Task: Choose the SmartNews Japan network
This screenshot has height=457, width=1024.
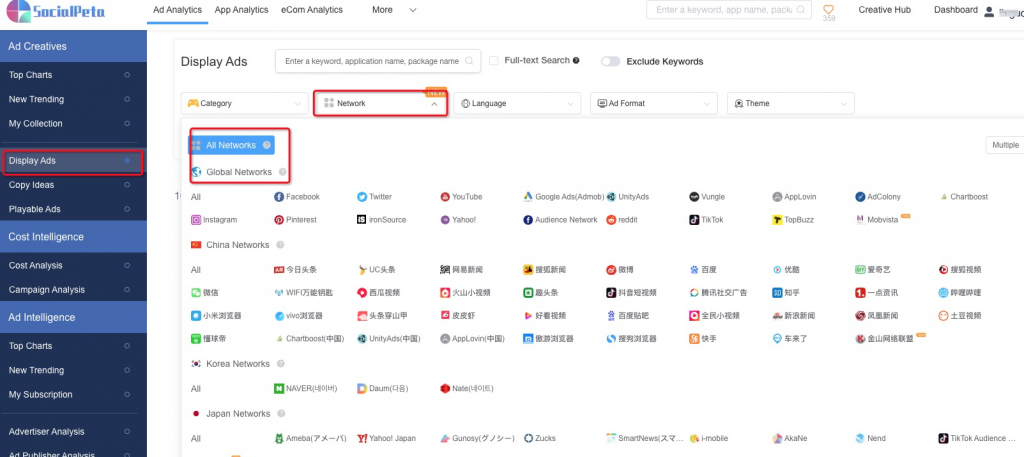Action: tap(645, 438)
